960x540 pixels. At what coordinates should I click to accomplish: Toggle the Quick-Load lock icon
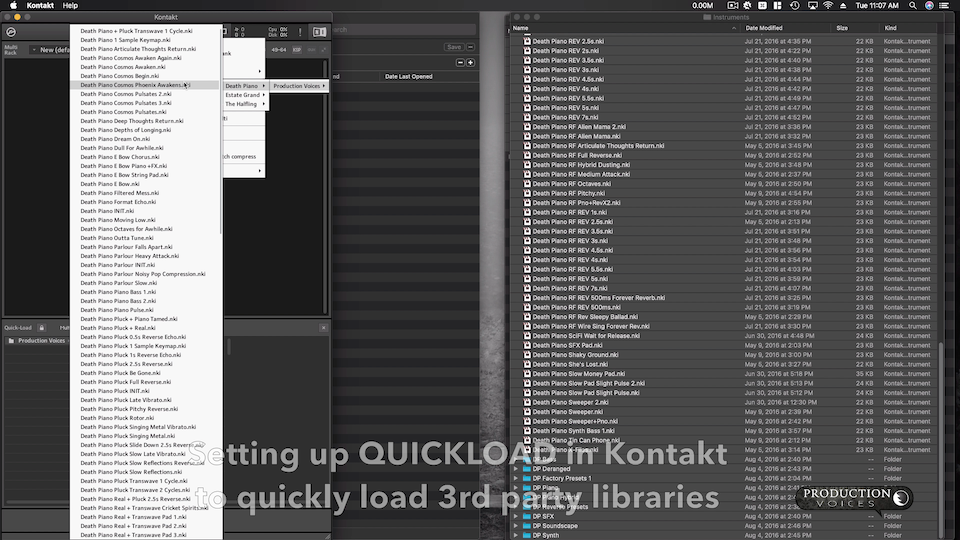[42, 328]
